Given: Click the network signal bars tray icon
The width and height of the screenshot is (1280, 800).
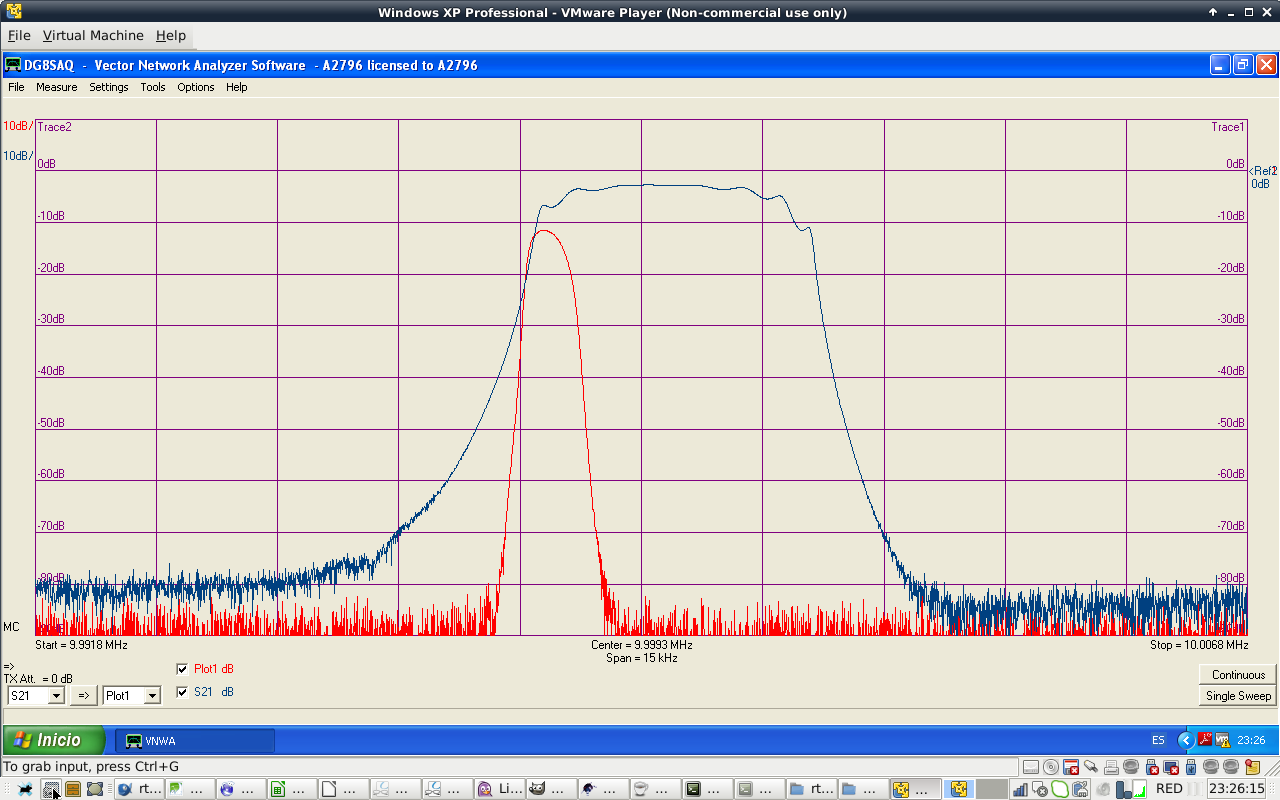Looking at the screenshot, I should coord(1020,789).
